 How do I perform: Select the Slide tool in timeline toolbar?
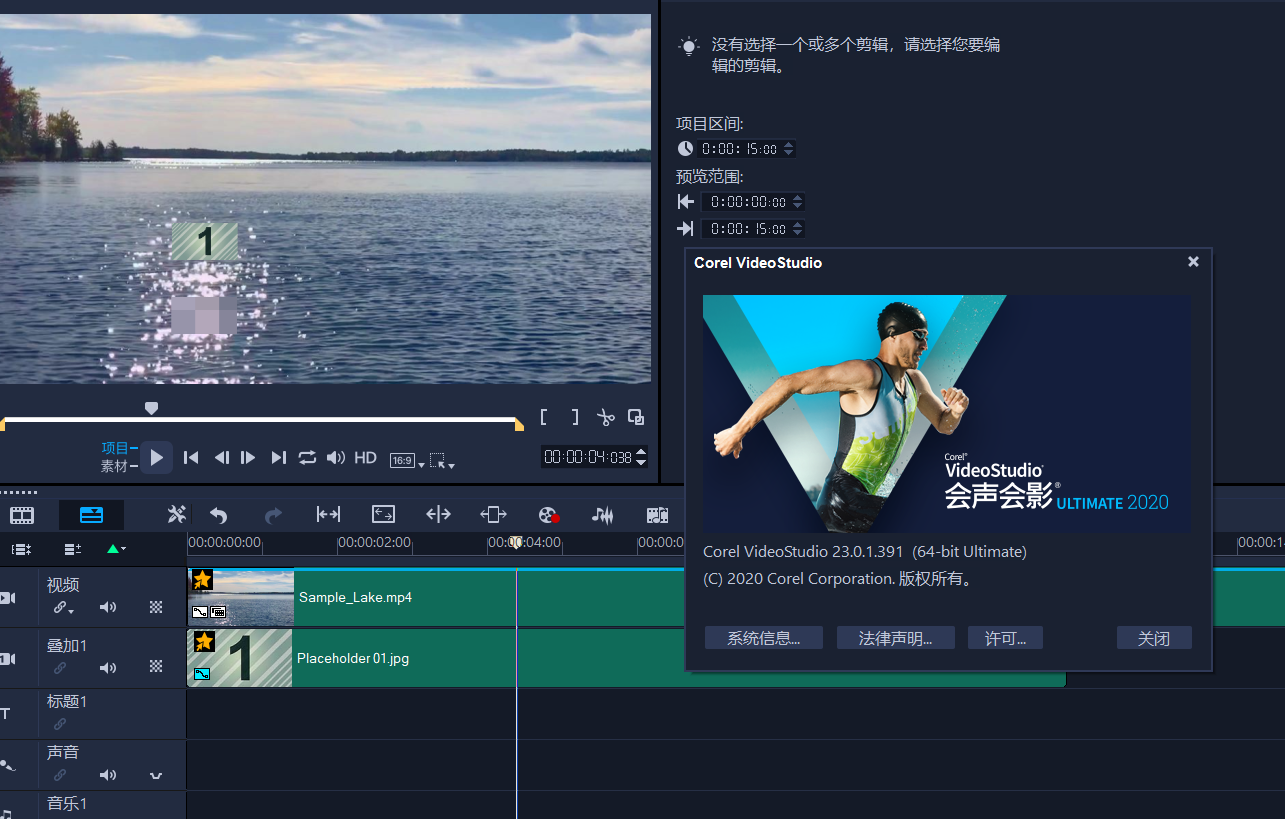(x=493, y=514)
